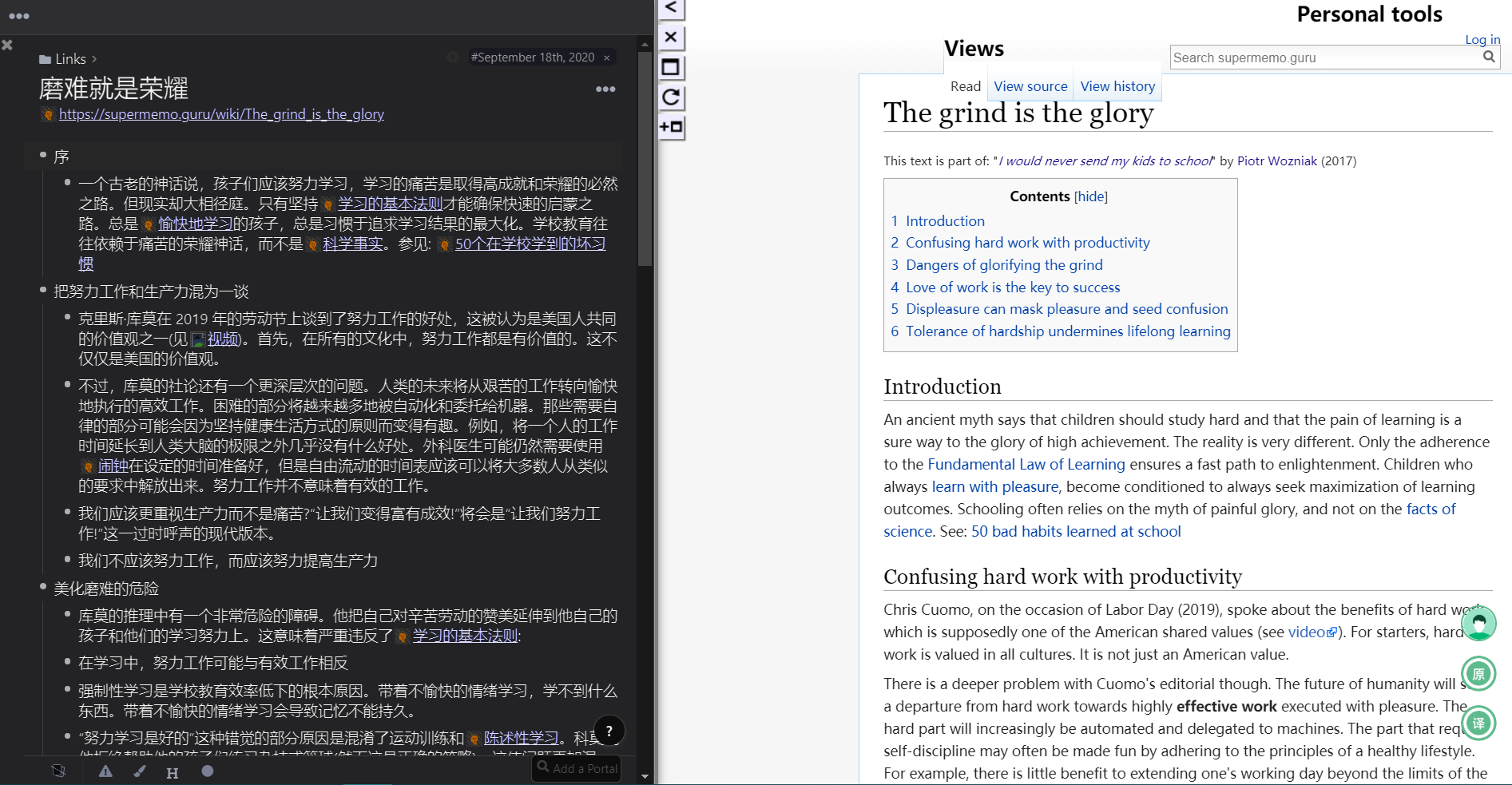This screenshot has width=1512, height=785.
Task: Click the #September 18th, 2020 tag
Action: click(533, 57)
